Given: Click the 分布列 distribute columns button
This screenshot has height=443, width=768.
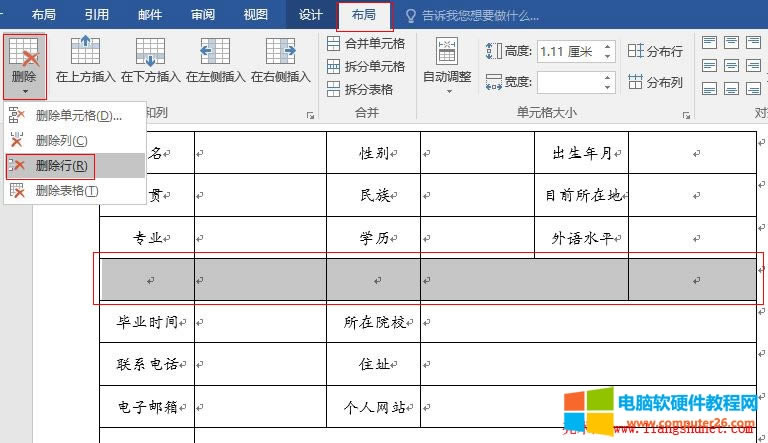Looking at the screenshot, I should (x=655, y=82).
